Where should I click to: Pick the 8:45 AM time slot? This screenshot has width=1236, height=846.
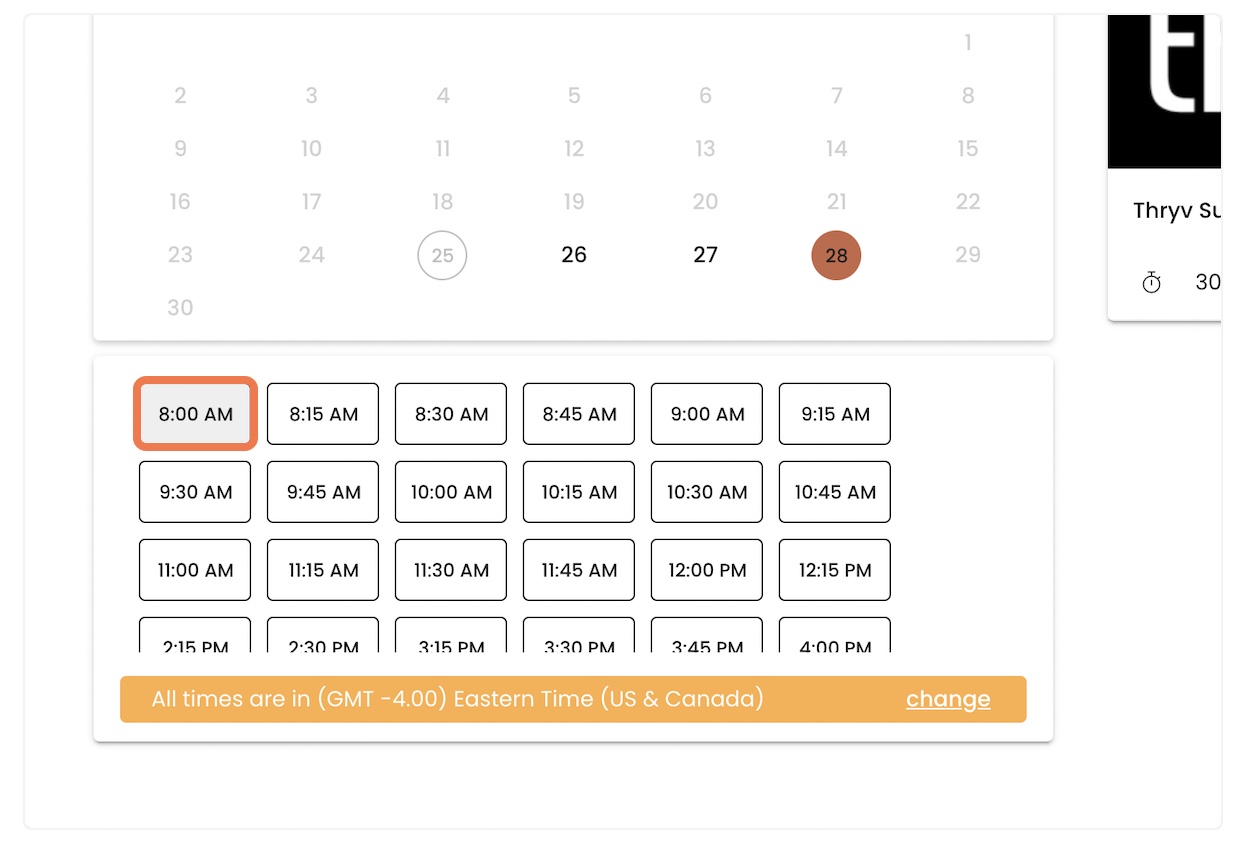click(x=579, y=414)
